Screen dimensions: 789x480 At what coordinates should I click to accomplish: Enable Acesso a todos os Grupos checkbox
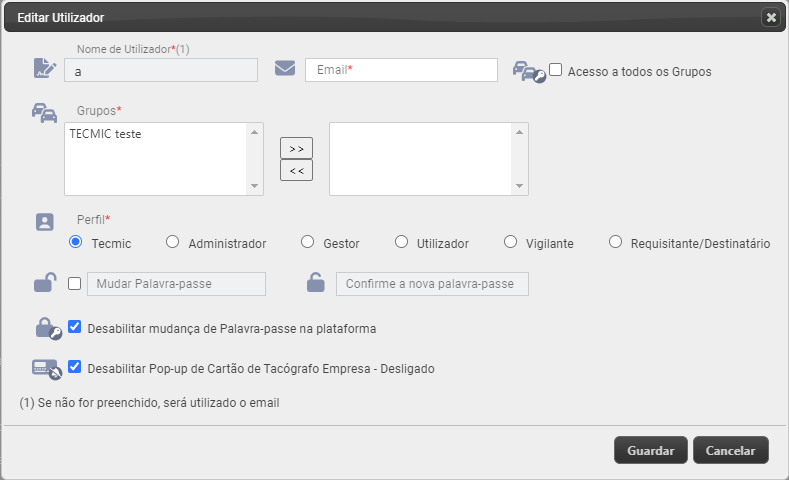click(x=556, y=69)
